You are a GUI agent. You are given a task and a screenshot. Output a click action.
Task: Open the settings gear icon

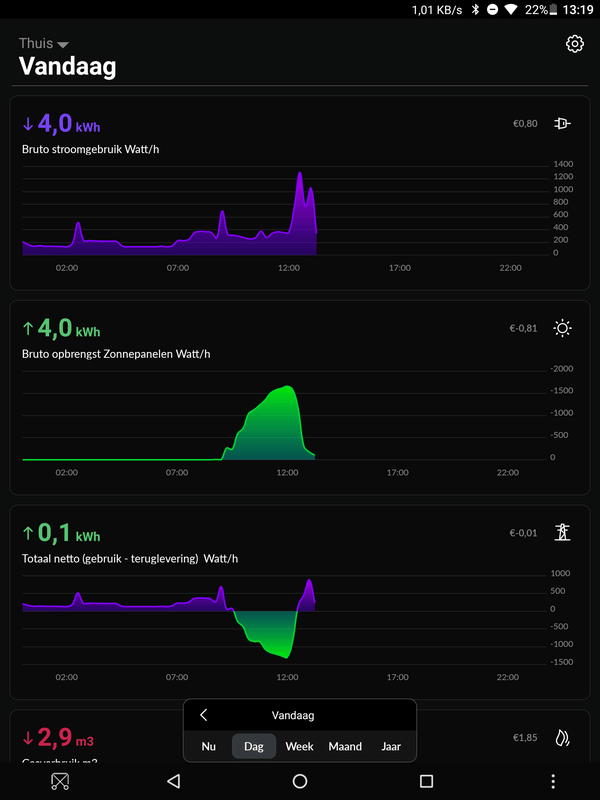(x=574, y=44)
